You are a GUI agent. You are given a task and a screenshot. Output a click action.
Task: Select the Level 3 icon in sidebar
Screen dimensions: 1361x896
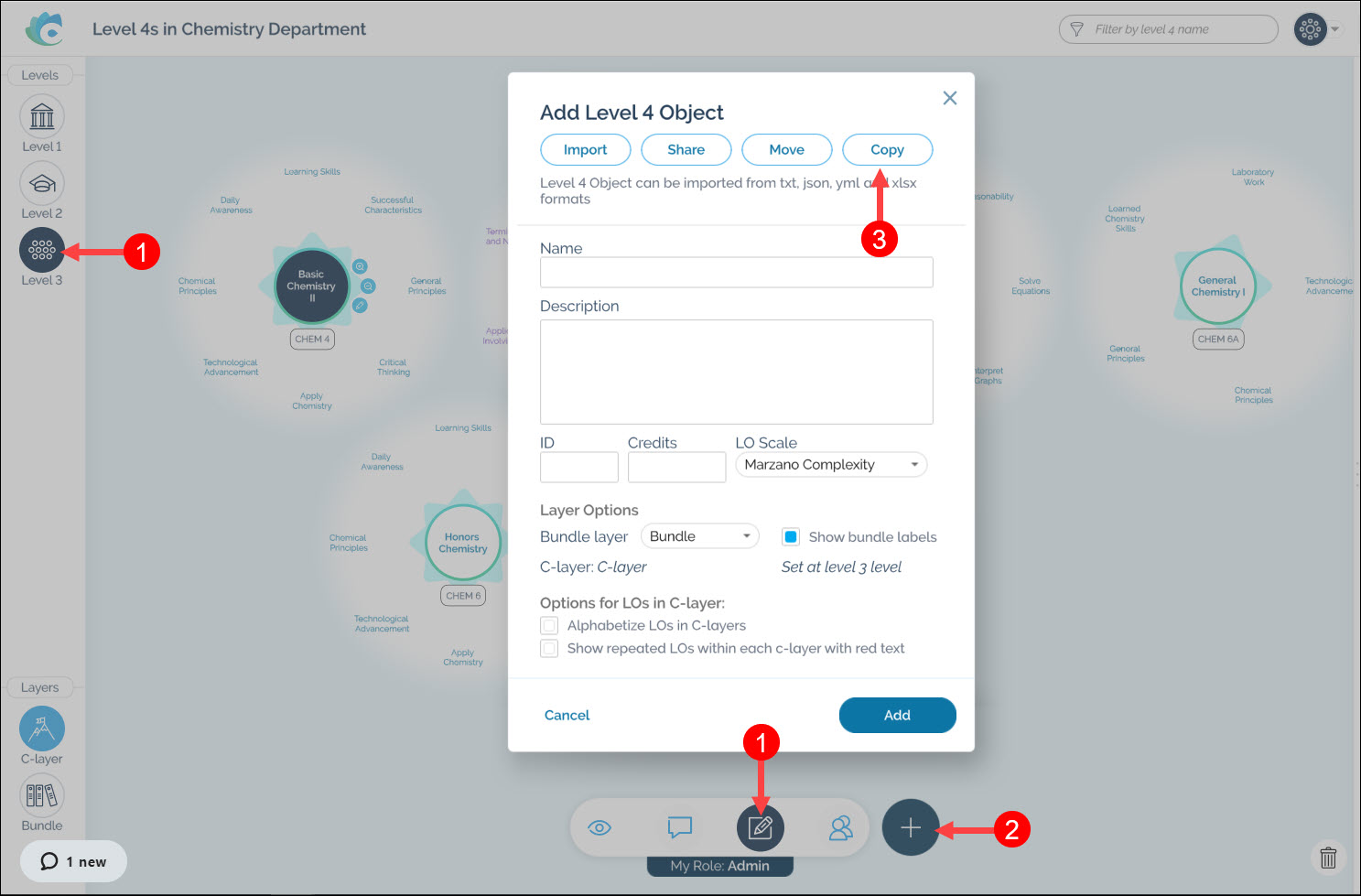coord(42,250)
